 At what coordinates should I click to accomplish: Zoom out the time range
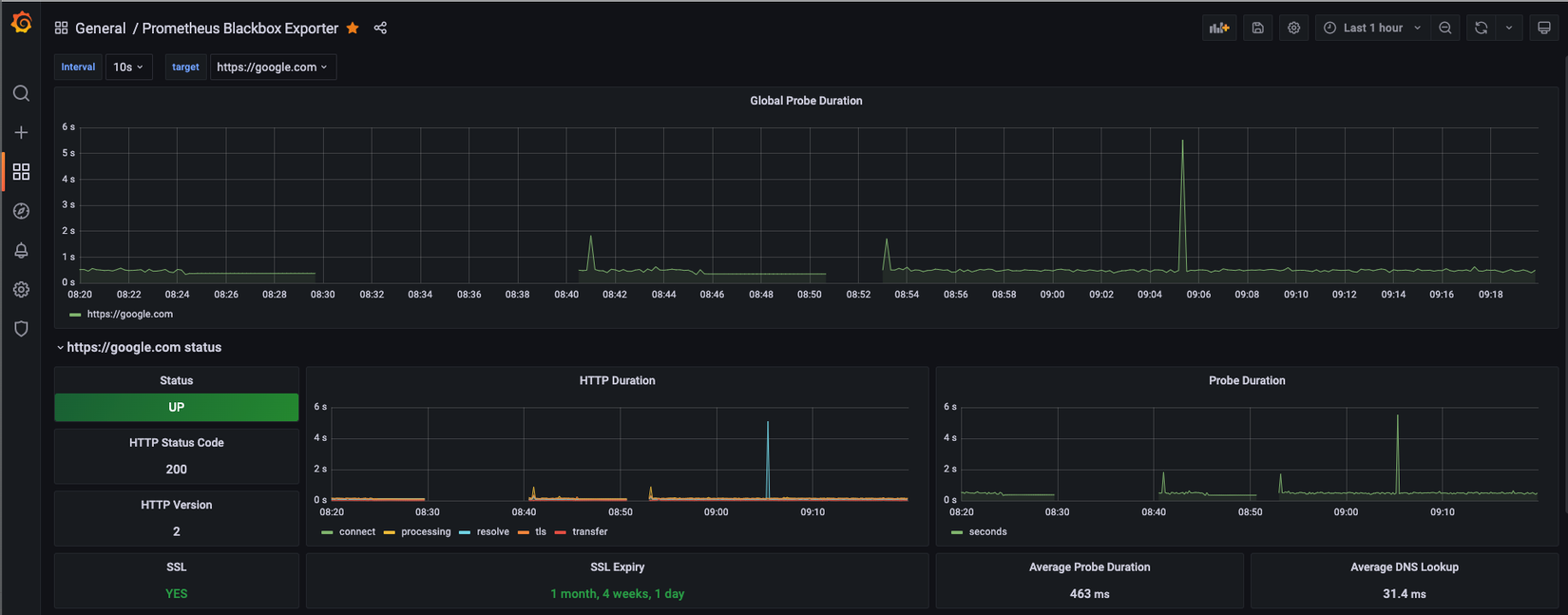(1445, 28)
